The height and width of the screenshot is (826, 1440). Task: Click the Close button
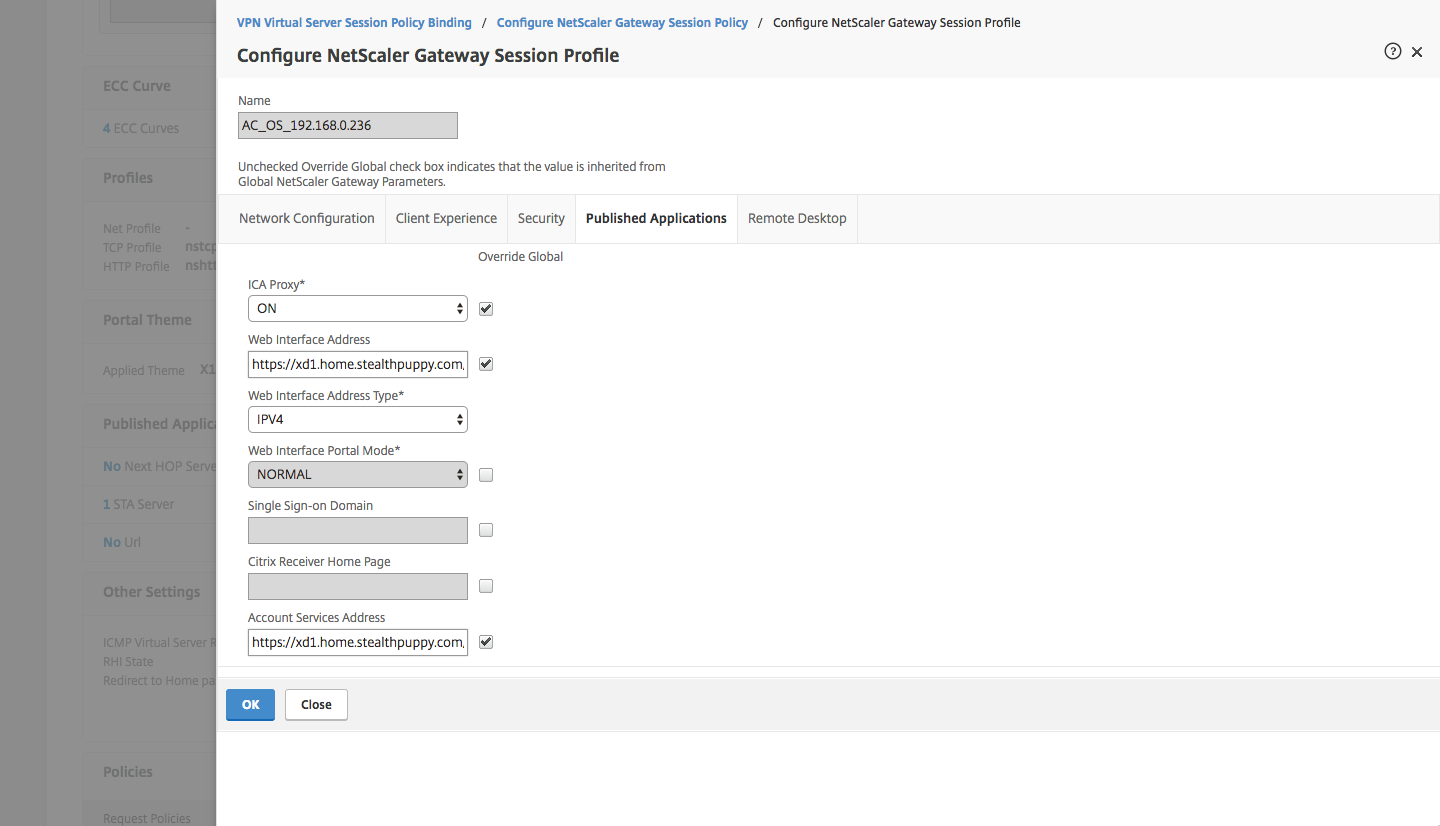316,705
